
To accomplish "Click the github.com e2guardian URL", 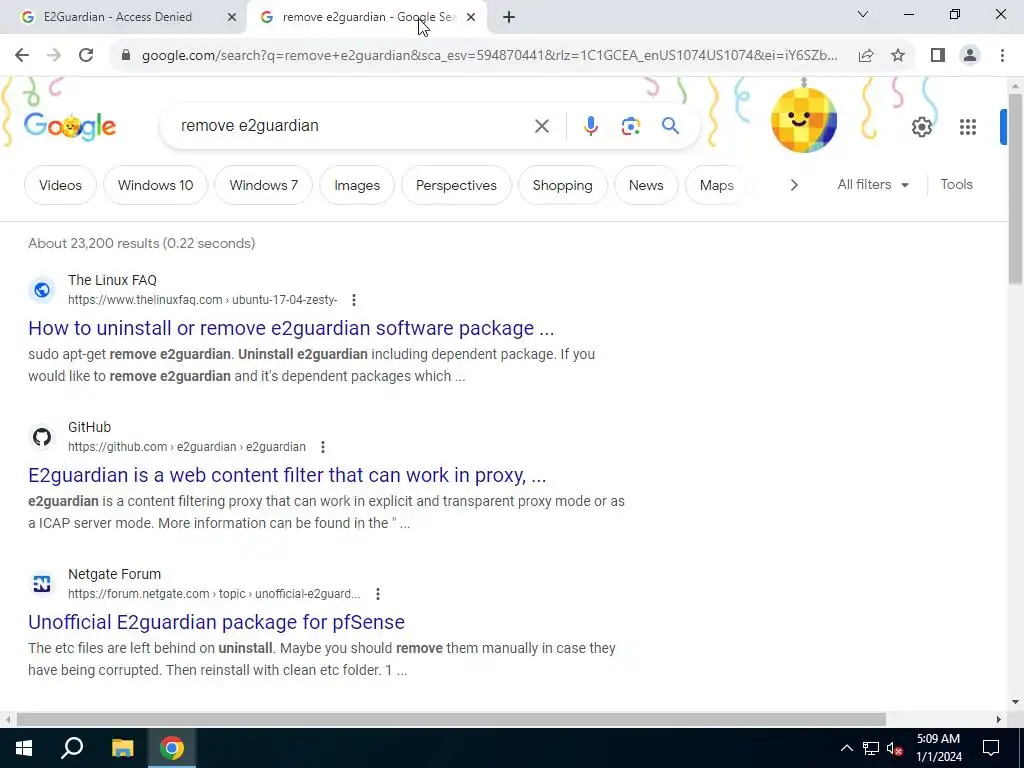I will [x=187, y=447].
